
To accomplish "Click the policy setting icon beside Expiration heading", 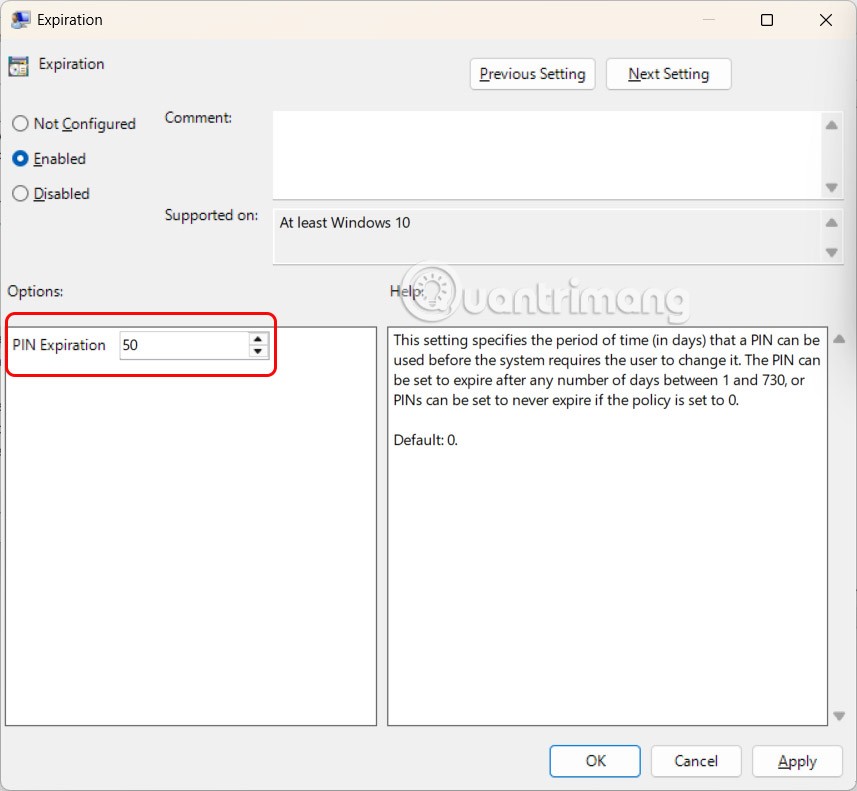I will coord(18,66).
